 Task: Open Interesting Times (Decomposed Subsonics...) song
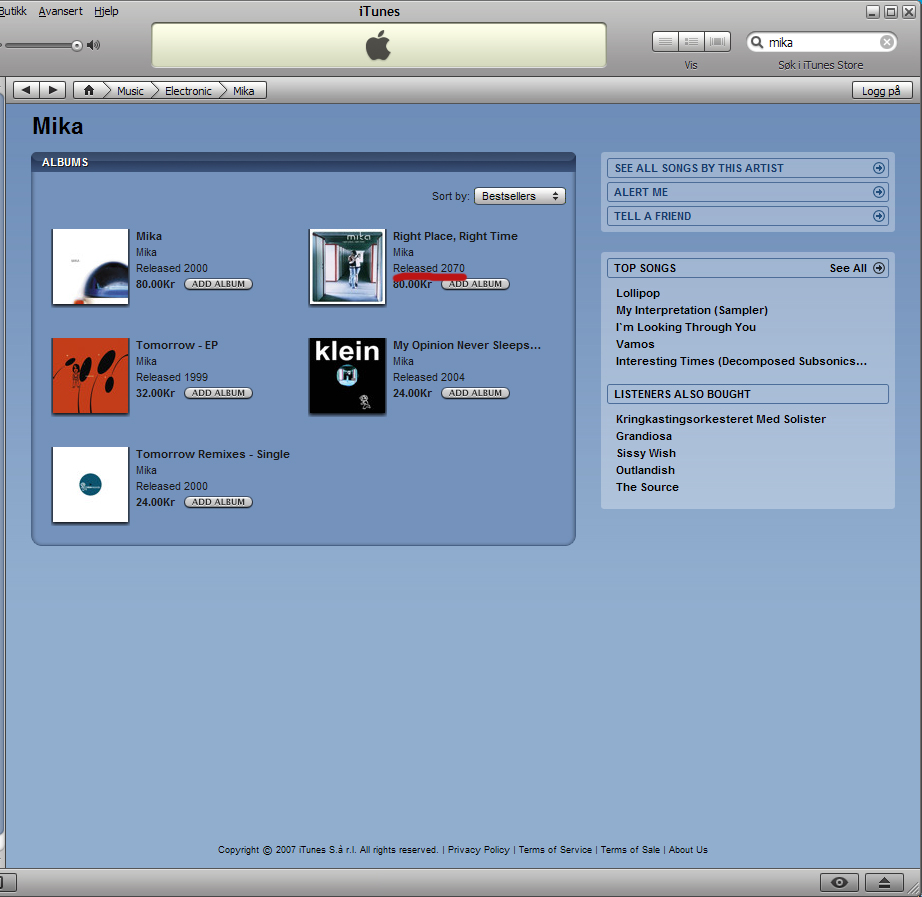point(741,361)
